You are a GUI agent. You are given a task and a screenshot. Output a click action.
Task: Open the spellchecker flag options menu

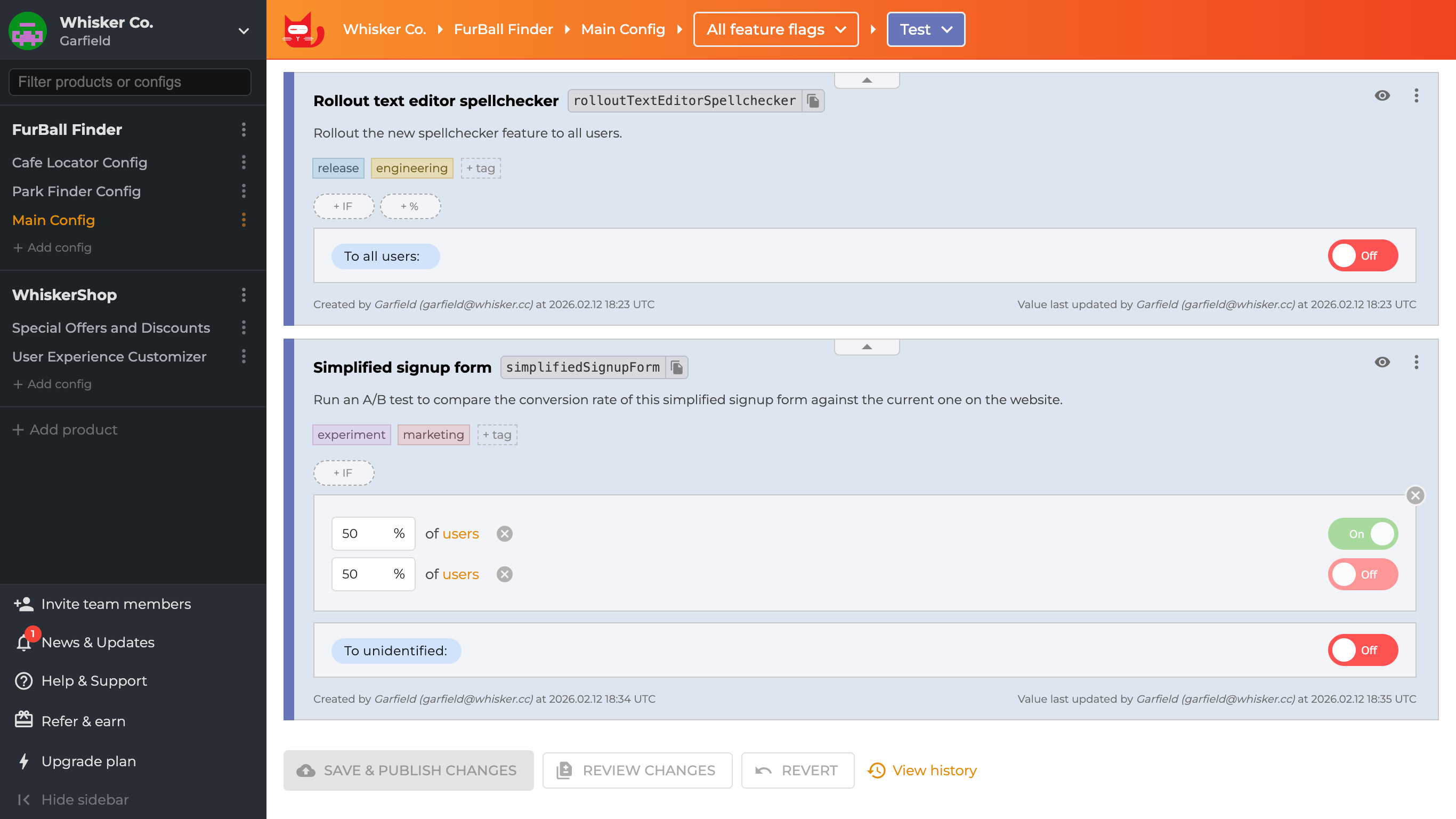coord(1417,95)
